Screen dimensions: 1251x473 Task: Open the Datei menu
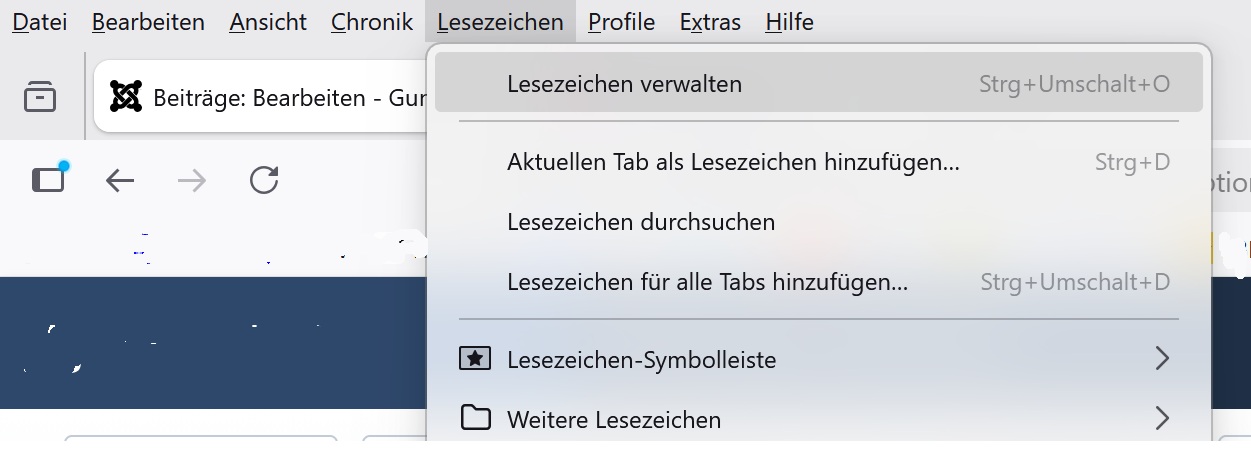tap(39, 22)
